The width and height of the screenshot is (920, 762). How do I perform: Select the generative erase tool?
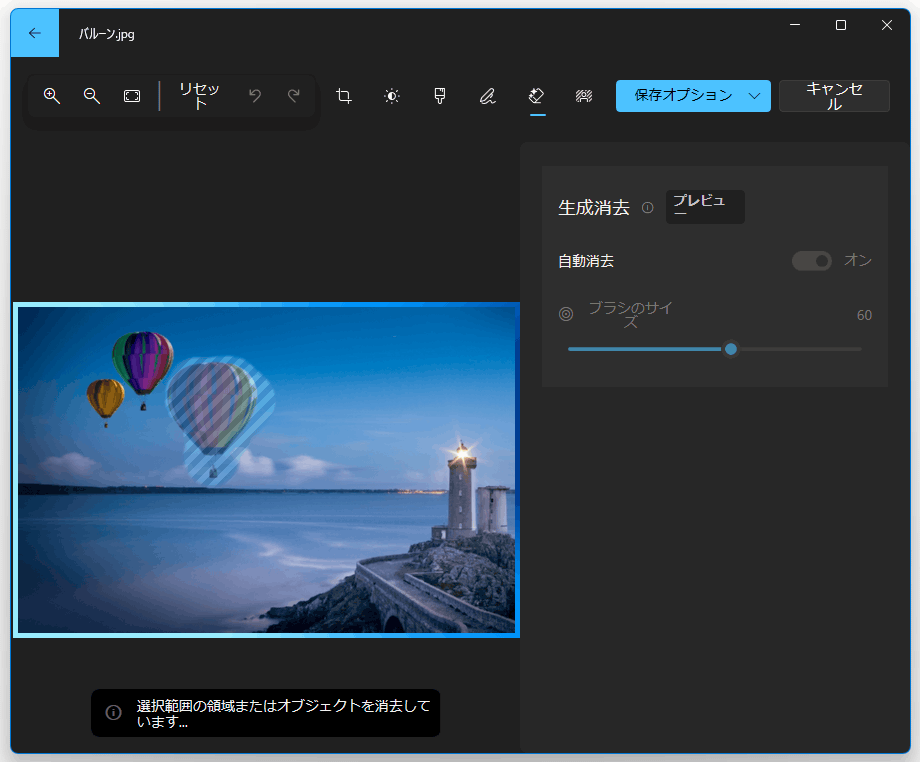pyautogui.click(x=537, y=96)
